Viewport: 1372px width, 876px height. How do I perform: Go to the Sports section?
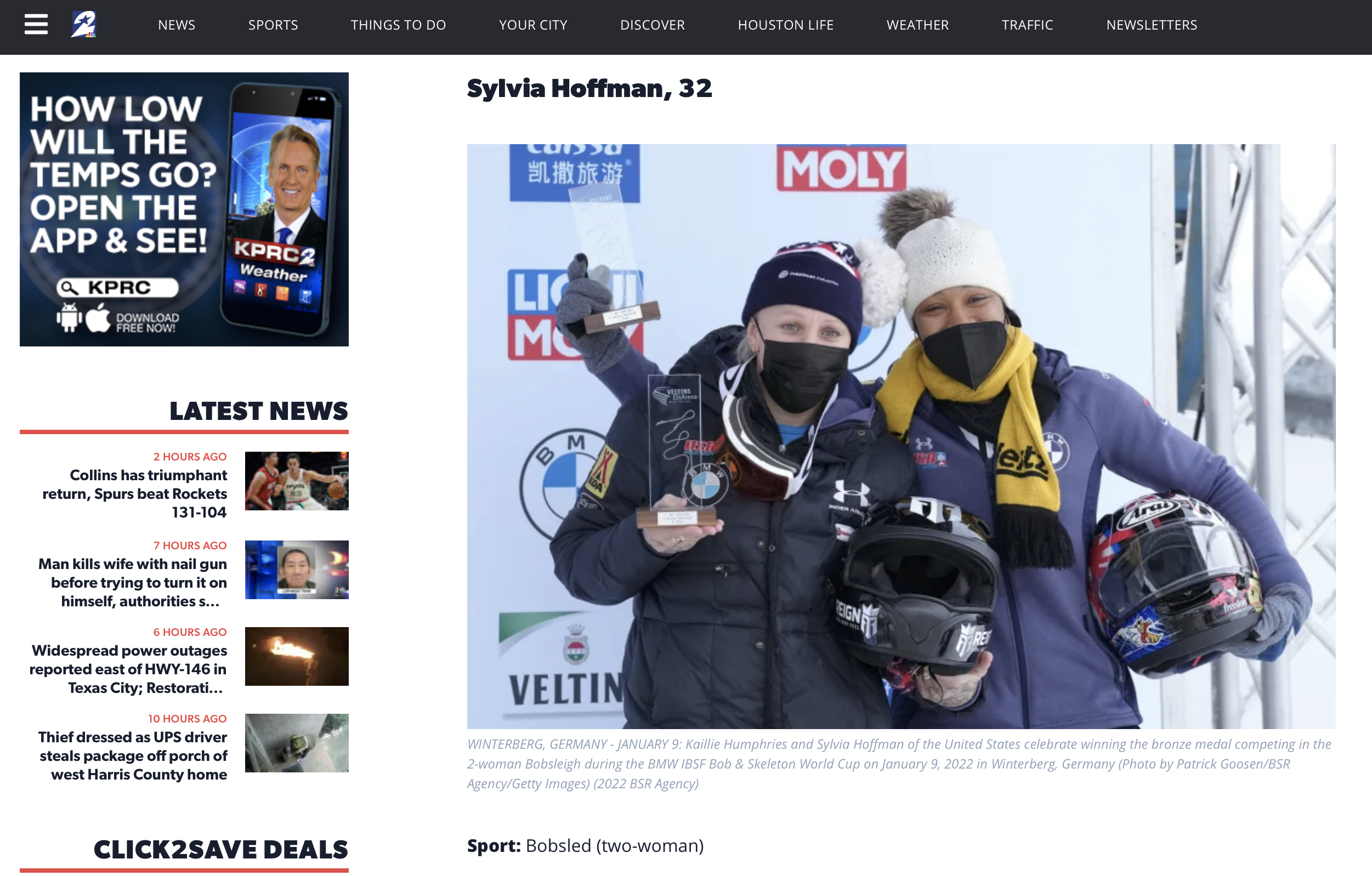273,25
